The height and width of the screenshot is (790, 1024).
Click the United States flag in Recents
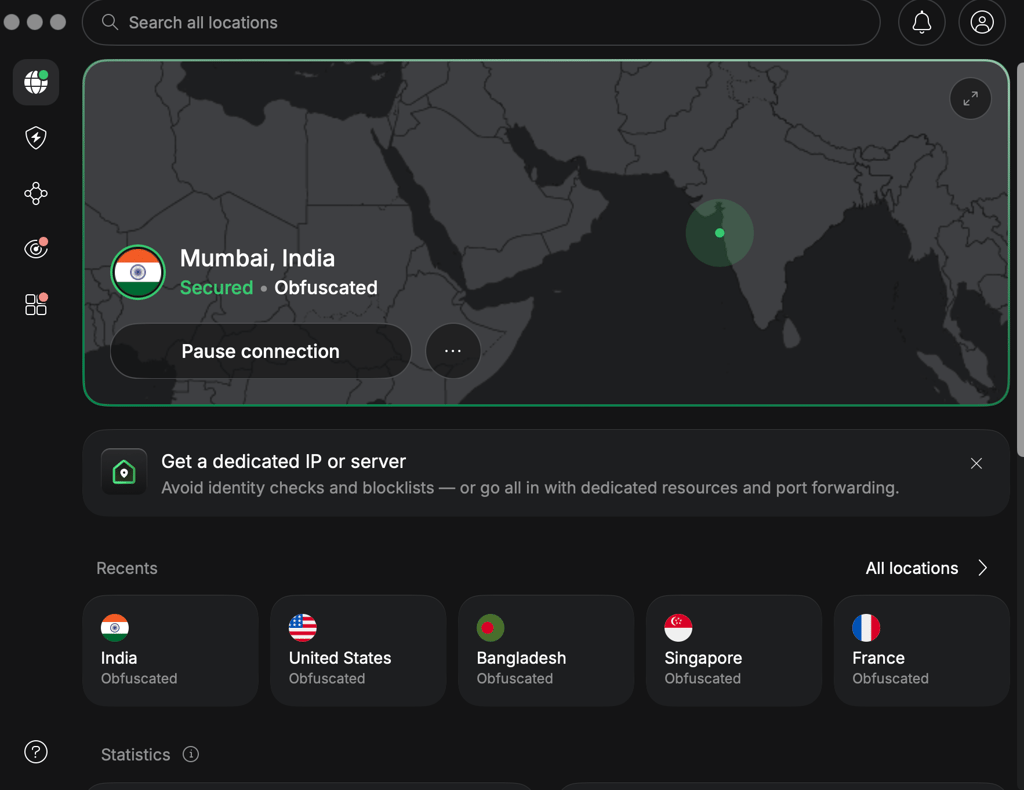point(302,628)
